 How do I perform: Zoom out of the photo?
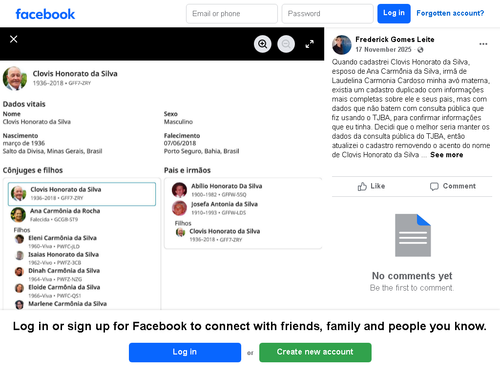point(286,44)
